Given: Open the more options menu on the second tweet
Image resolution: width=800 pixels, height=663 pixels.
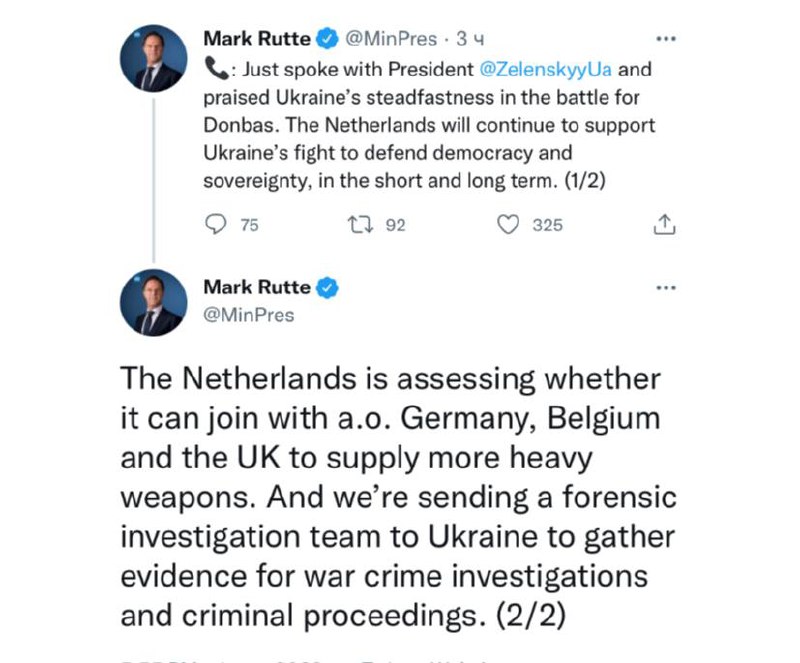Looking at the screenshot, I should (665, 288).
